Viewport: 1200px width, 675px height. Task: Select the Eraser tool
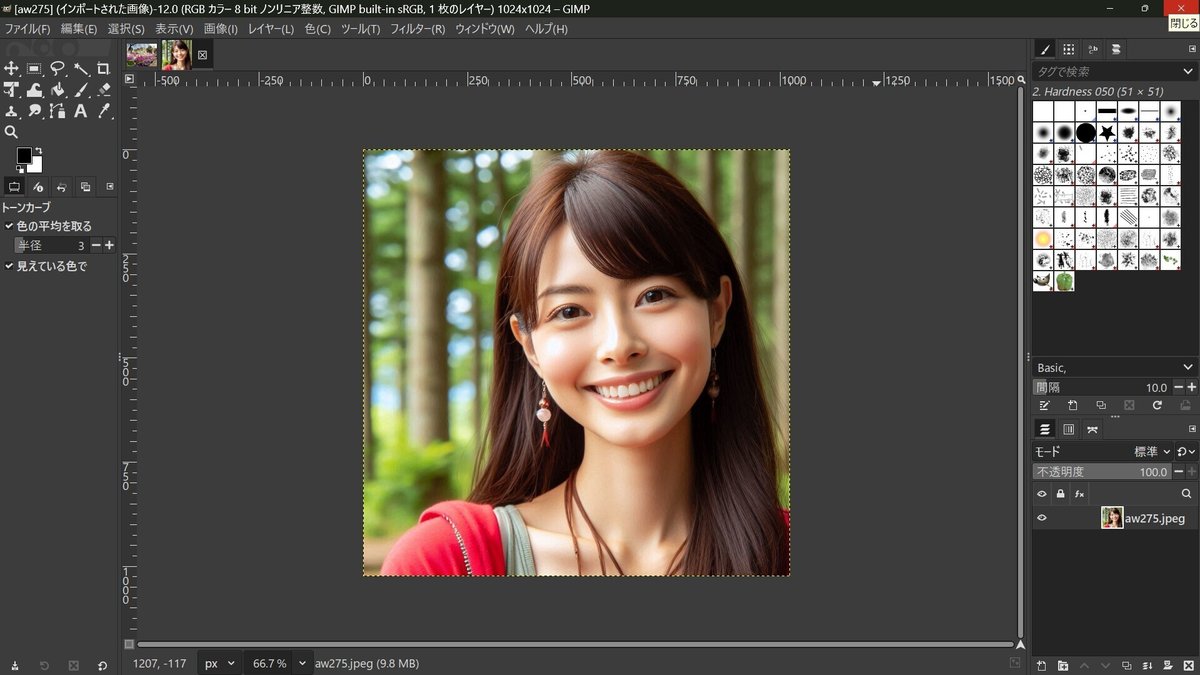pyautogui.click(x=103, y=90)
